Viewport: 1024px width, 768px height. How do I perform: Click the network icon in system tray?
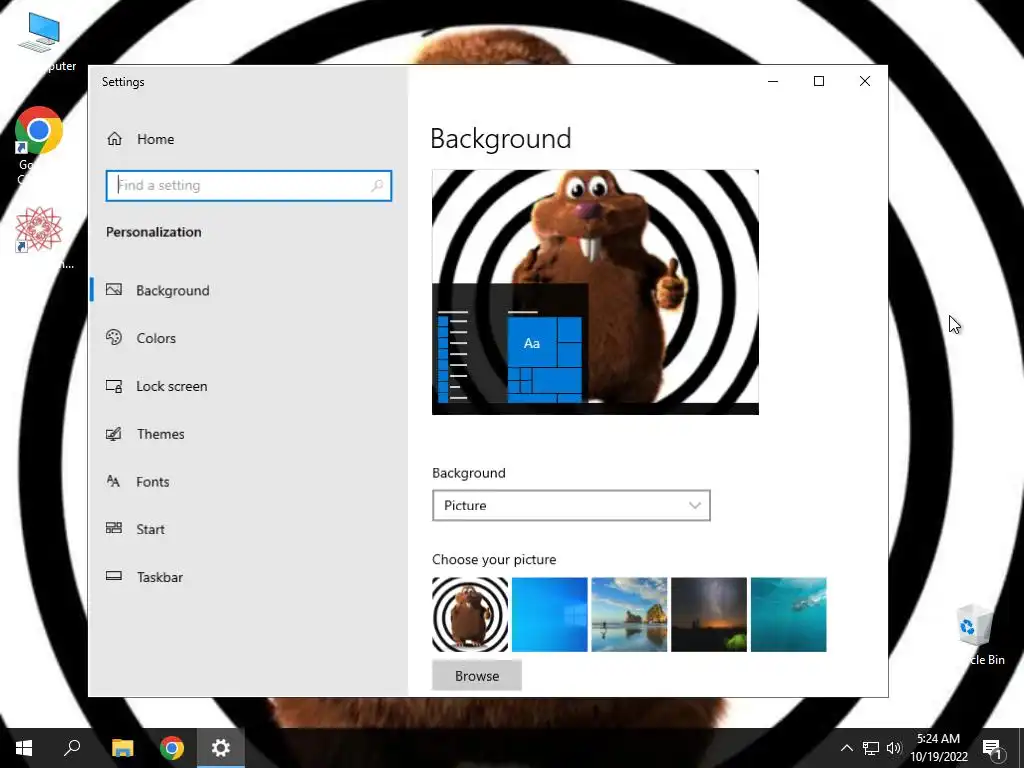[x=871, y=748]
